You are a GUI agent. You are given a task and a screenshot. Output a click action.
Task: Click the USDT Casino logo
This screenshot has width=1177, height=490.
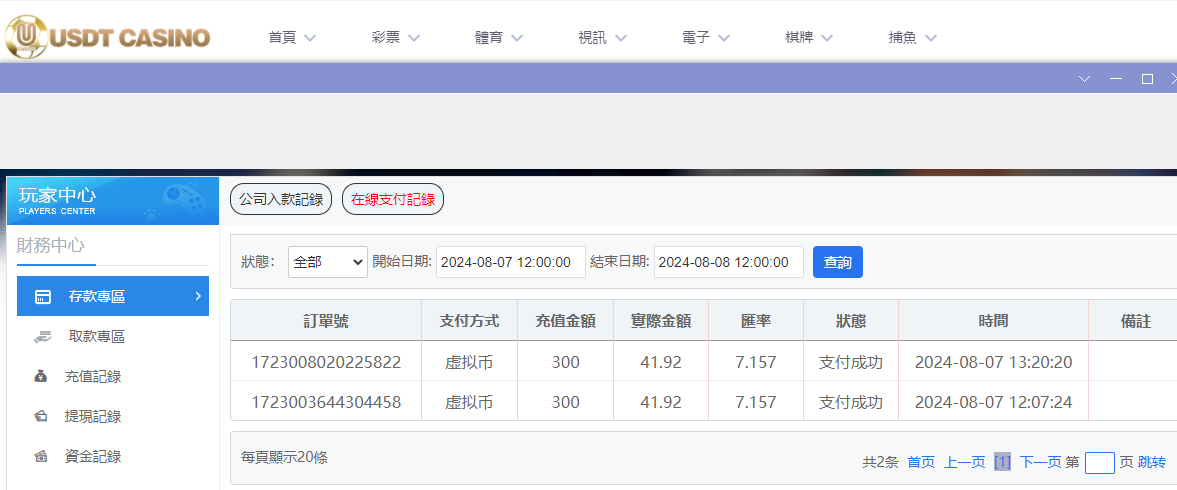click(x=107, y=37)
